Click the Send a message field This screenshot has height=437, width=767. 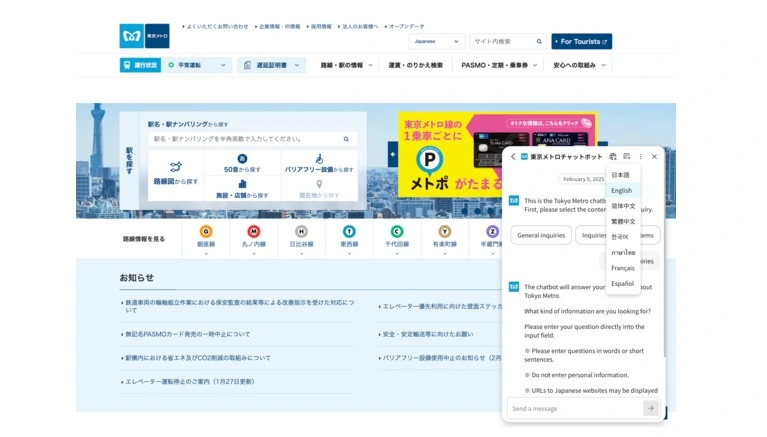[575, 408]
